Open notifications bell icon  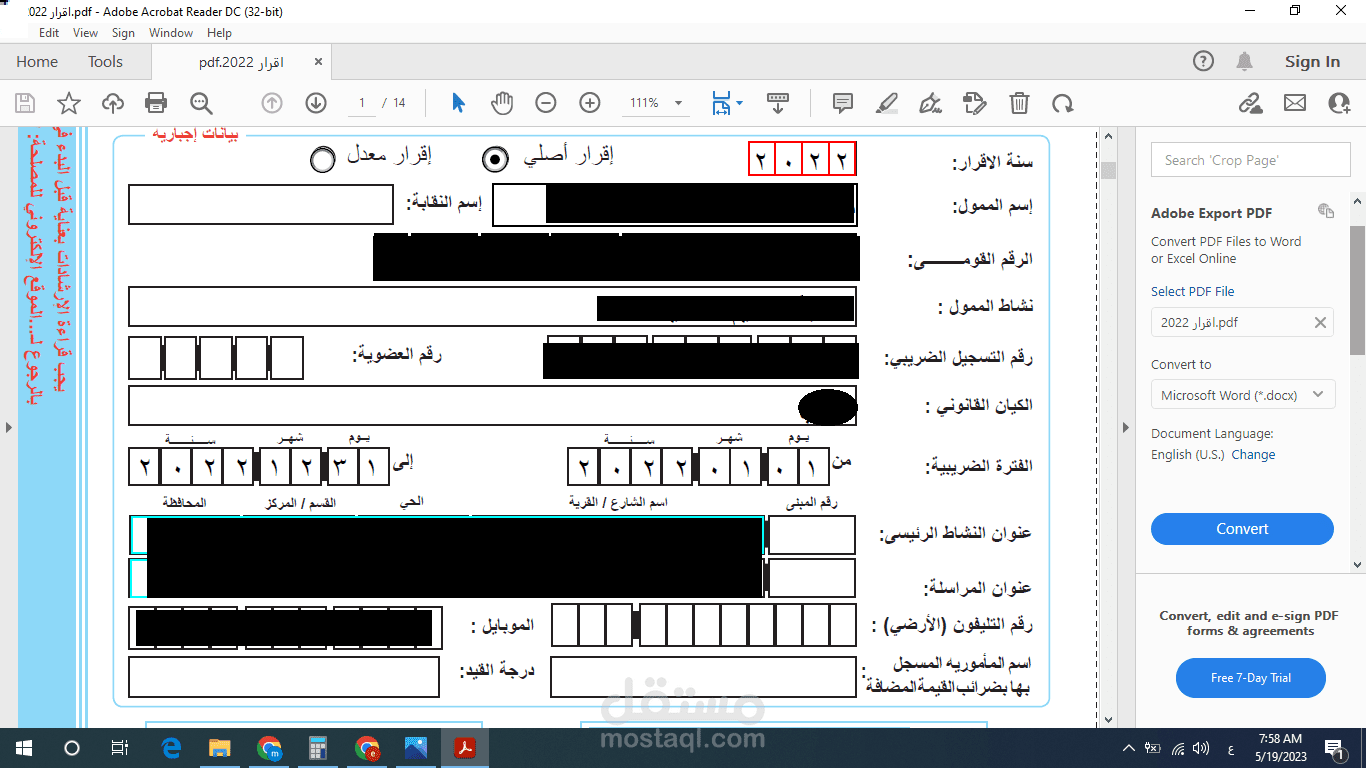1244,61
